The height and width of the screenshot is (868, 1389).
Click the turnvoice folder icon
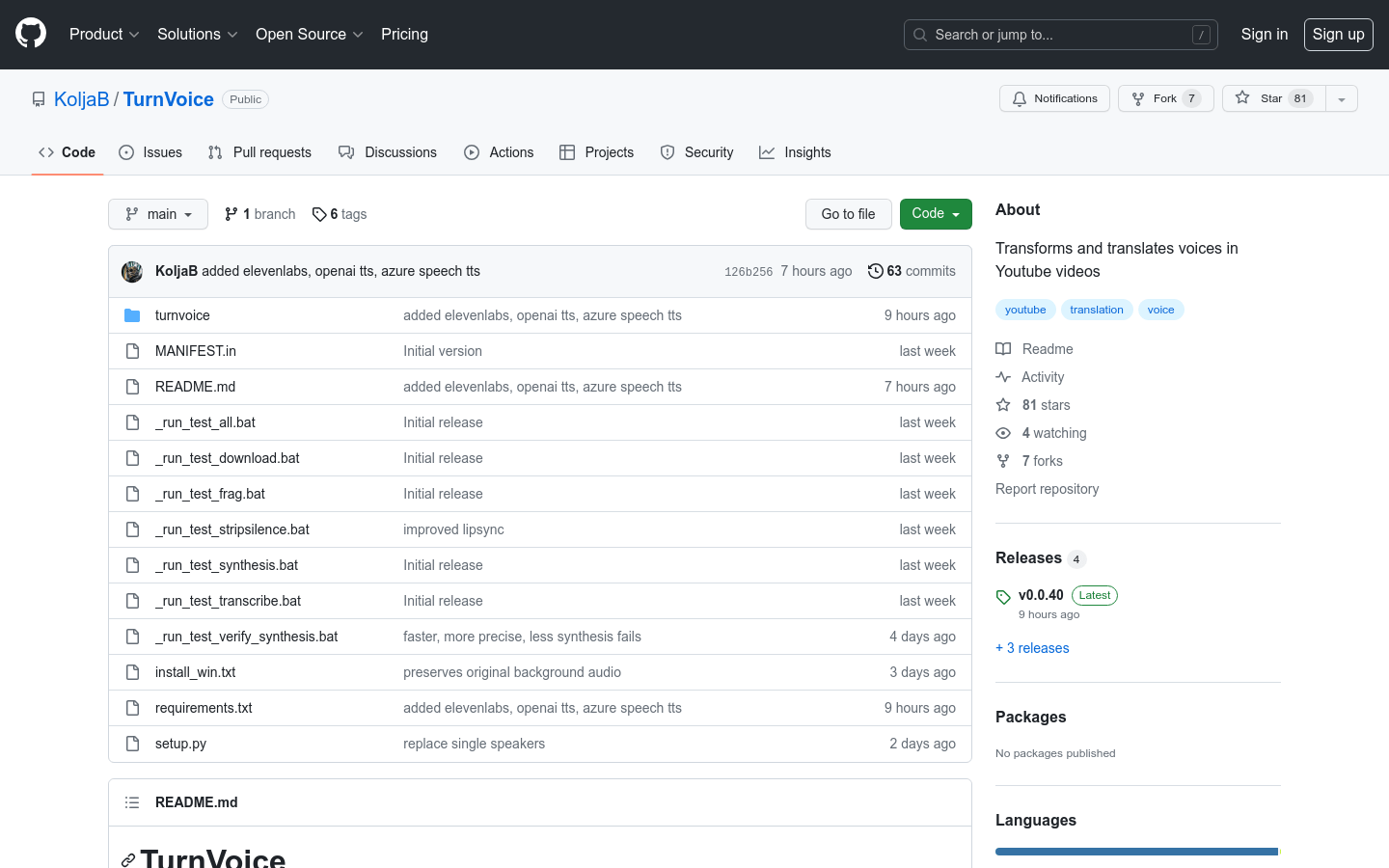click(132, 315)
